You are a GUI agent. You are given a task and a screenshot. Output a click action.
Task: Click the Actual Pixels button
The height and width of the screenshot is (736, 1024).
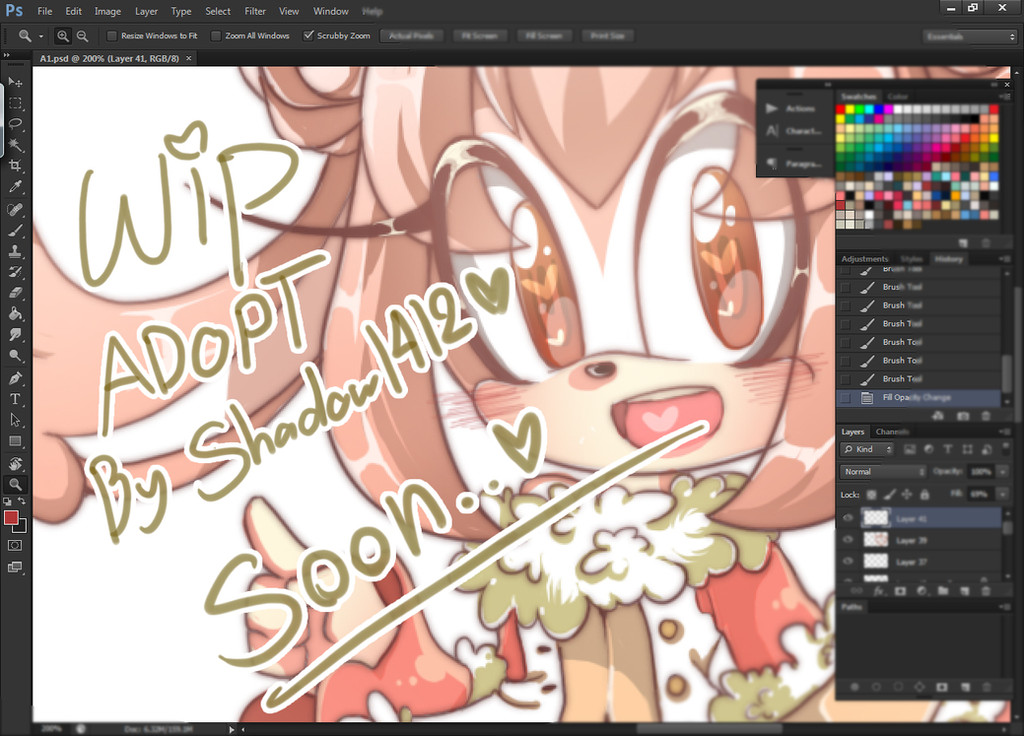pyautogui.click(x=411, y=36)
